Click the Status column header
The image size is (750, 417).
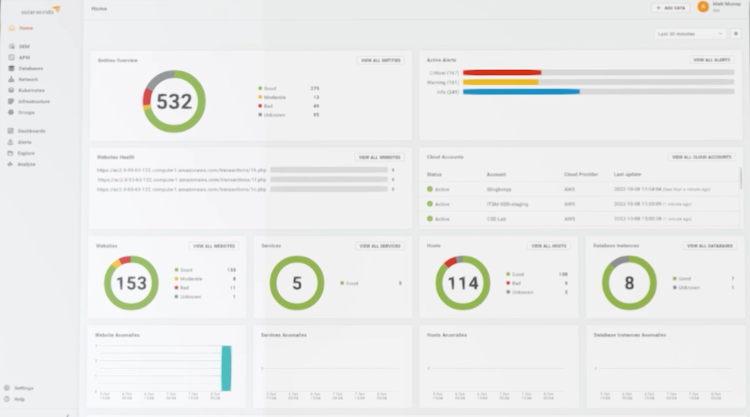click(x=434, y=175)
